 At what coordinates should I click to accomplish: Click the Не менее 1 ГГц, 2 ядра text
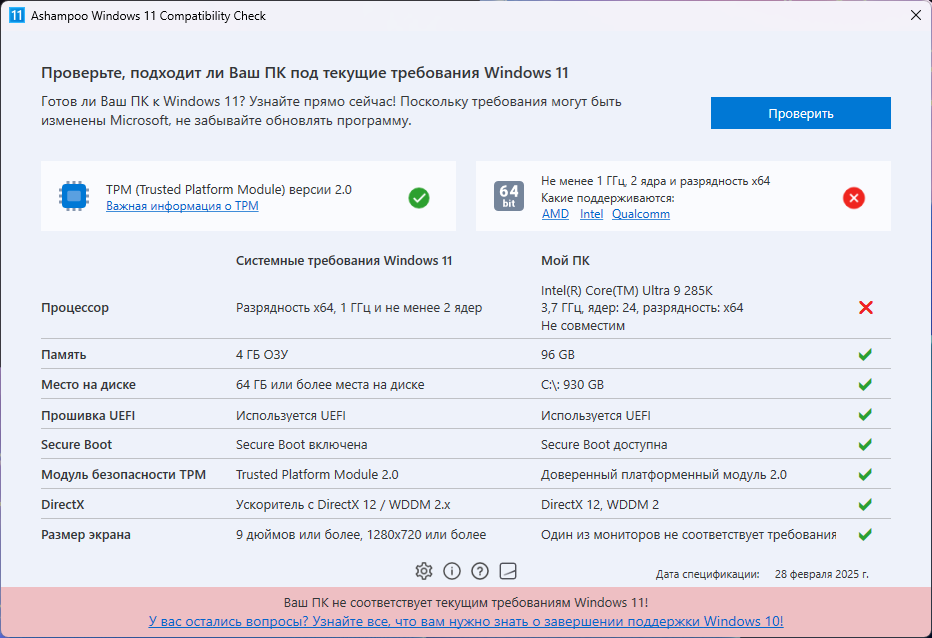click(655, 181)
